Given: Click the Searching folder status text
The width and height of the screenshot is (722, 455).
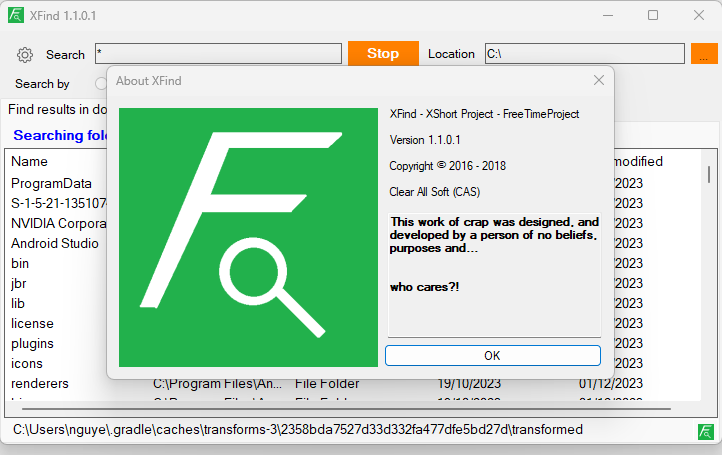Looking at the screenshot, I should 60,135.
